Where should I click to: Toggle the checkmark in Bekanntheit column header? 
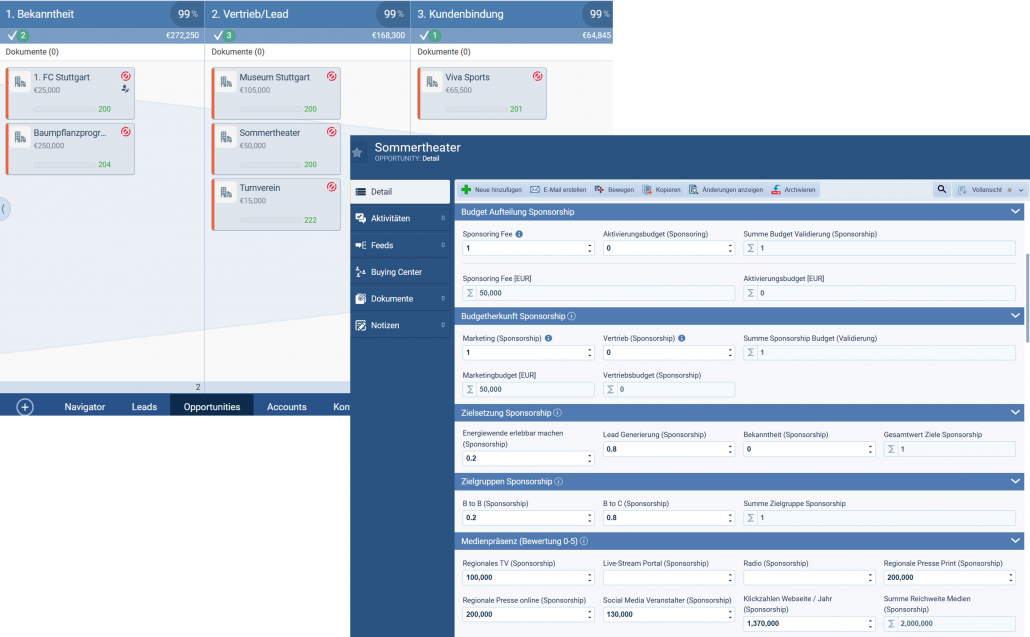pyautogui.click(x=12, y=35)
